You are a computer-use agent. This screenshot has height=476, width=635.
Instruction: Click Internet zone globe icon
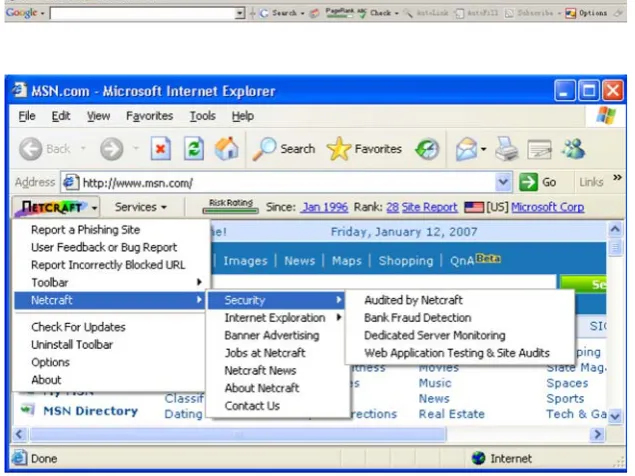tap(478, 458)
